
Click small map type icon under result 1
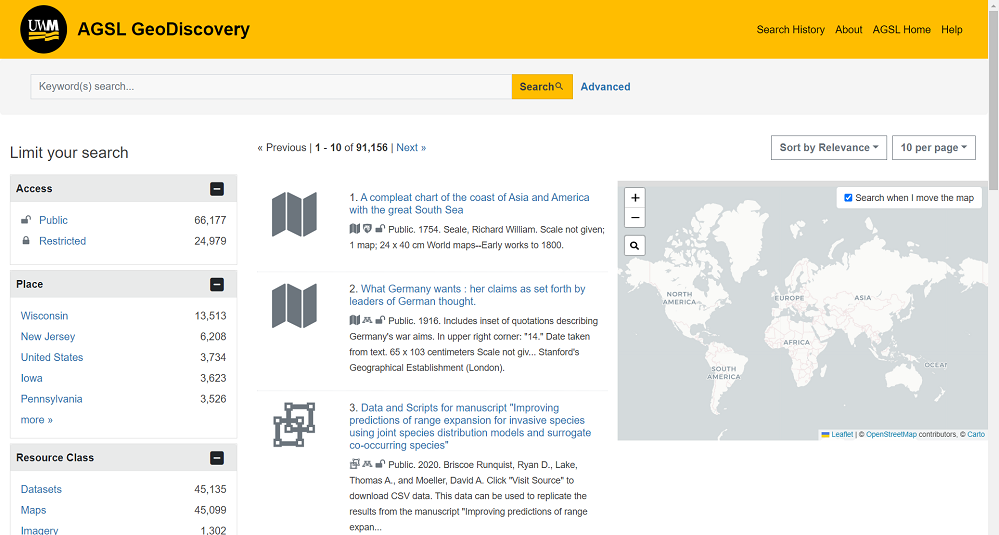[354, 229]
